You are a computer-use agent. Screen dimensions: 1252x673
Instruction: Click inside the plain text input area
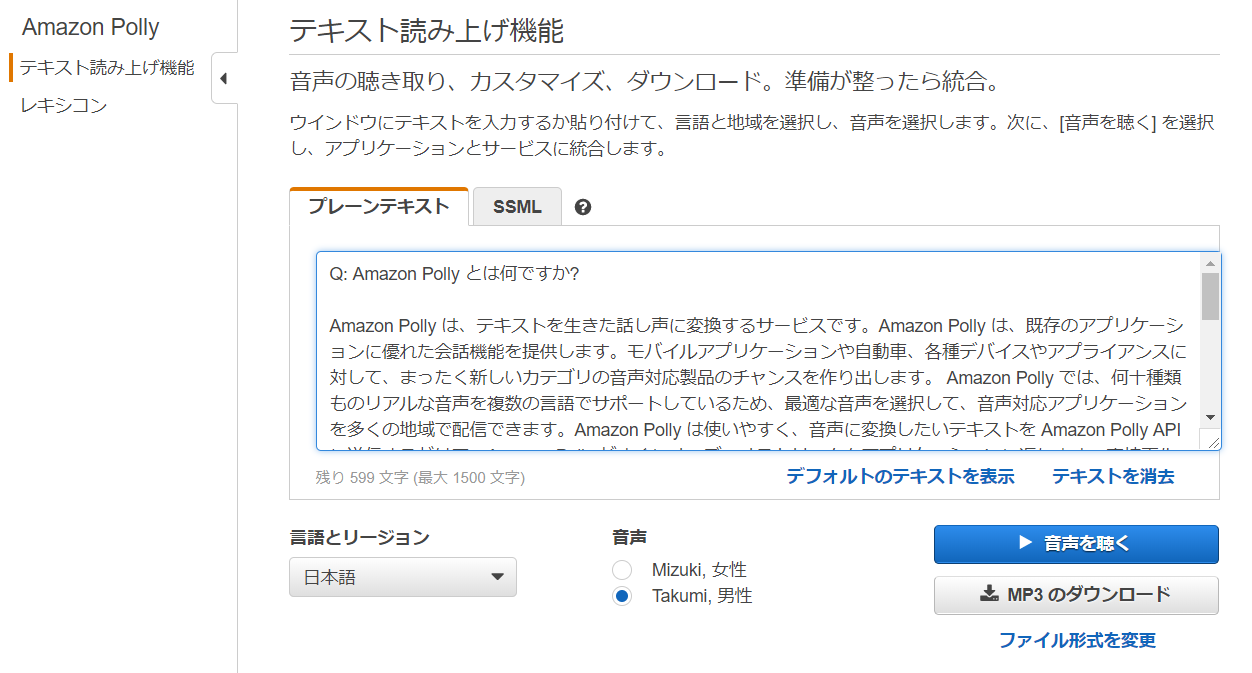coord(759,351)
